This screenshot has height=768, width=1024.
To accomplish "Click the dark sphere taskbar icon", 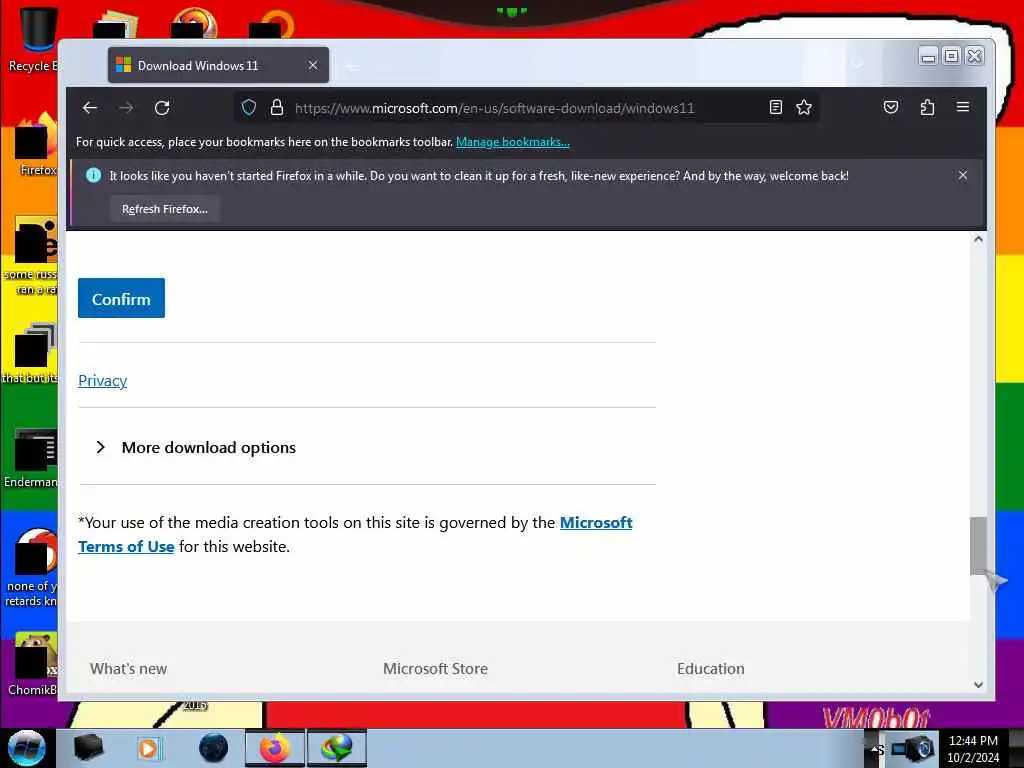I will coord(213,748).
